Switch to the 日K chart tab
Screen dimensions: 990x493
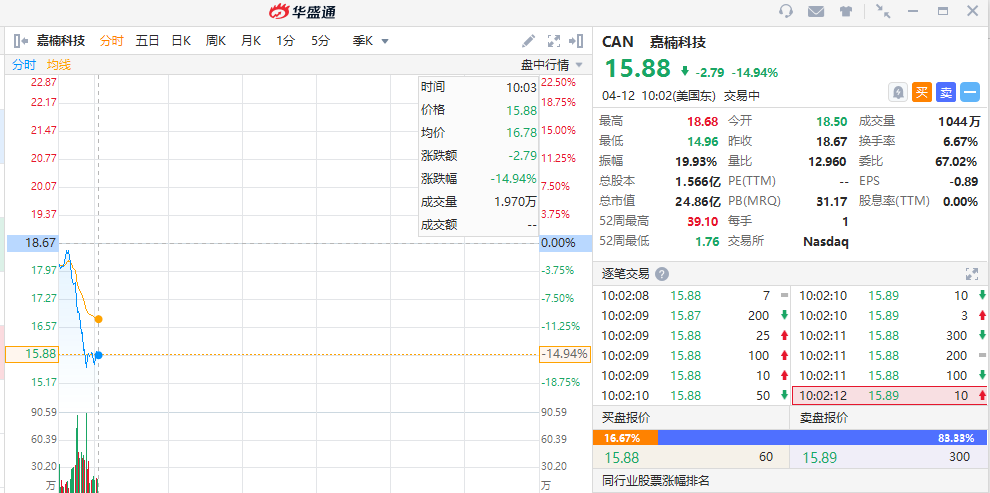pos(181,41)
